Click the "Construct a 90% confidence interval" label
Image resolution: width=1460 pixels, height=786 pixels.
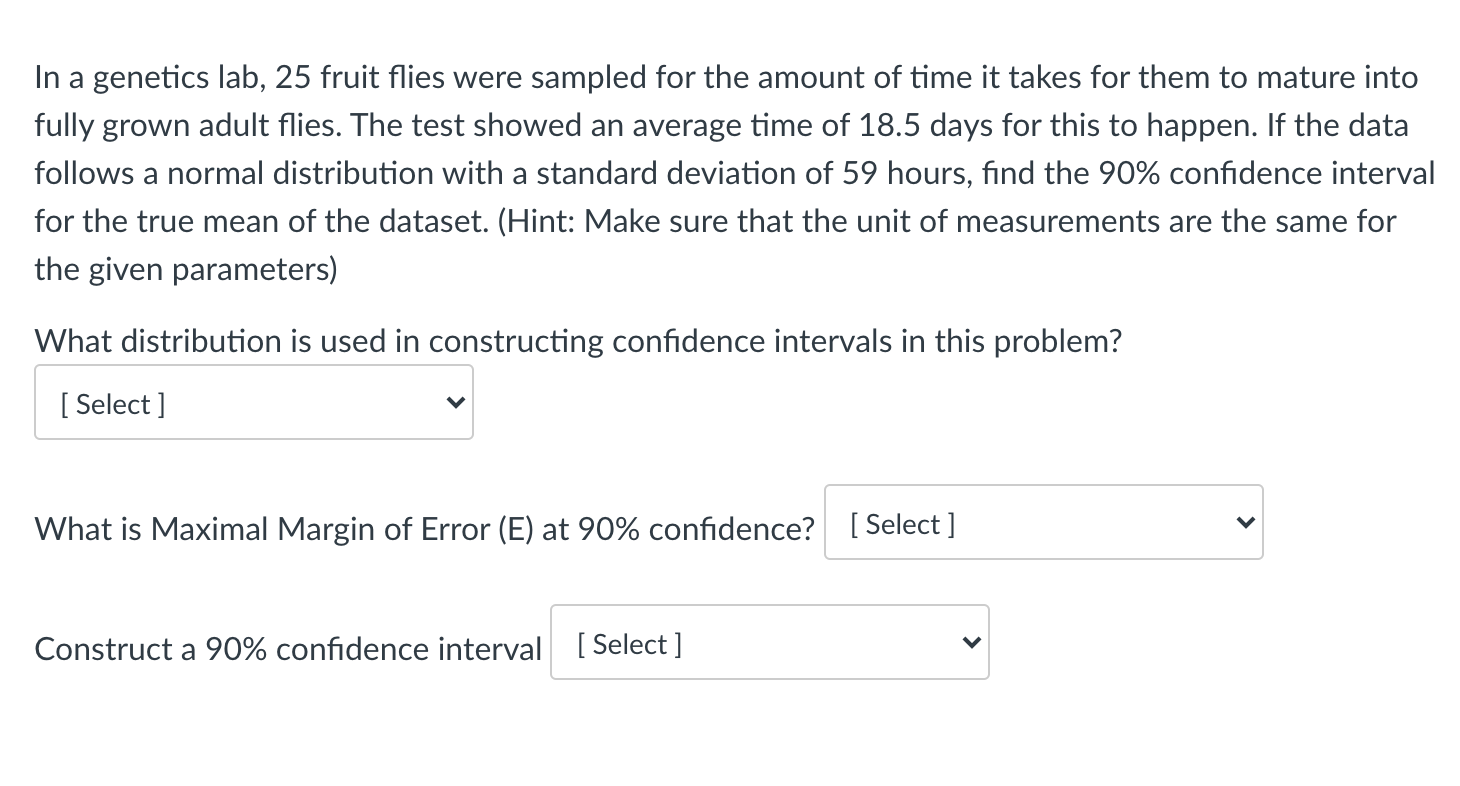288,649
